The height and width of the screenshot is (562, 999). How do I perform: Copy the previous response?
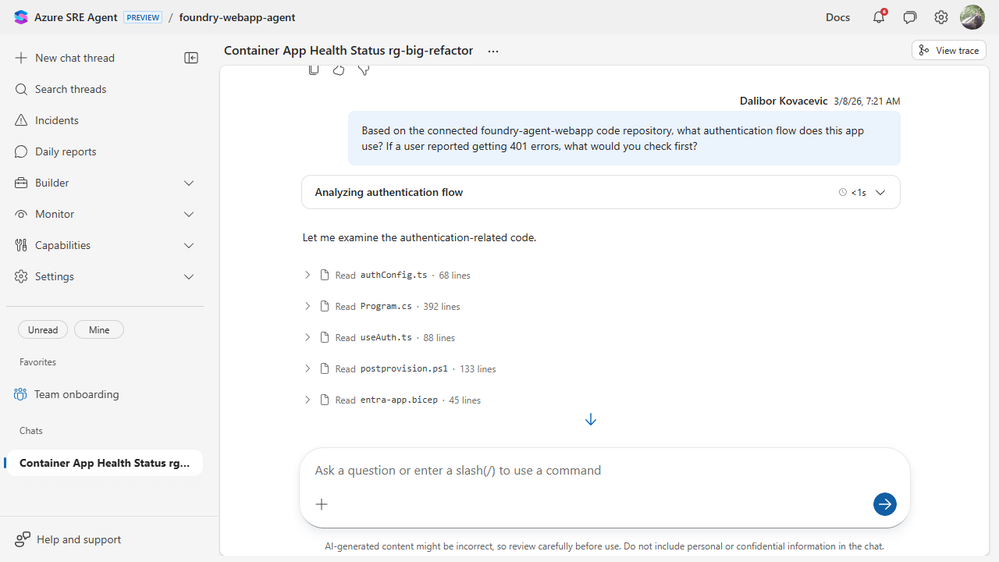coord(313,70)
